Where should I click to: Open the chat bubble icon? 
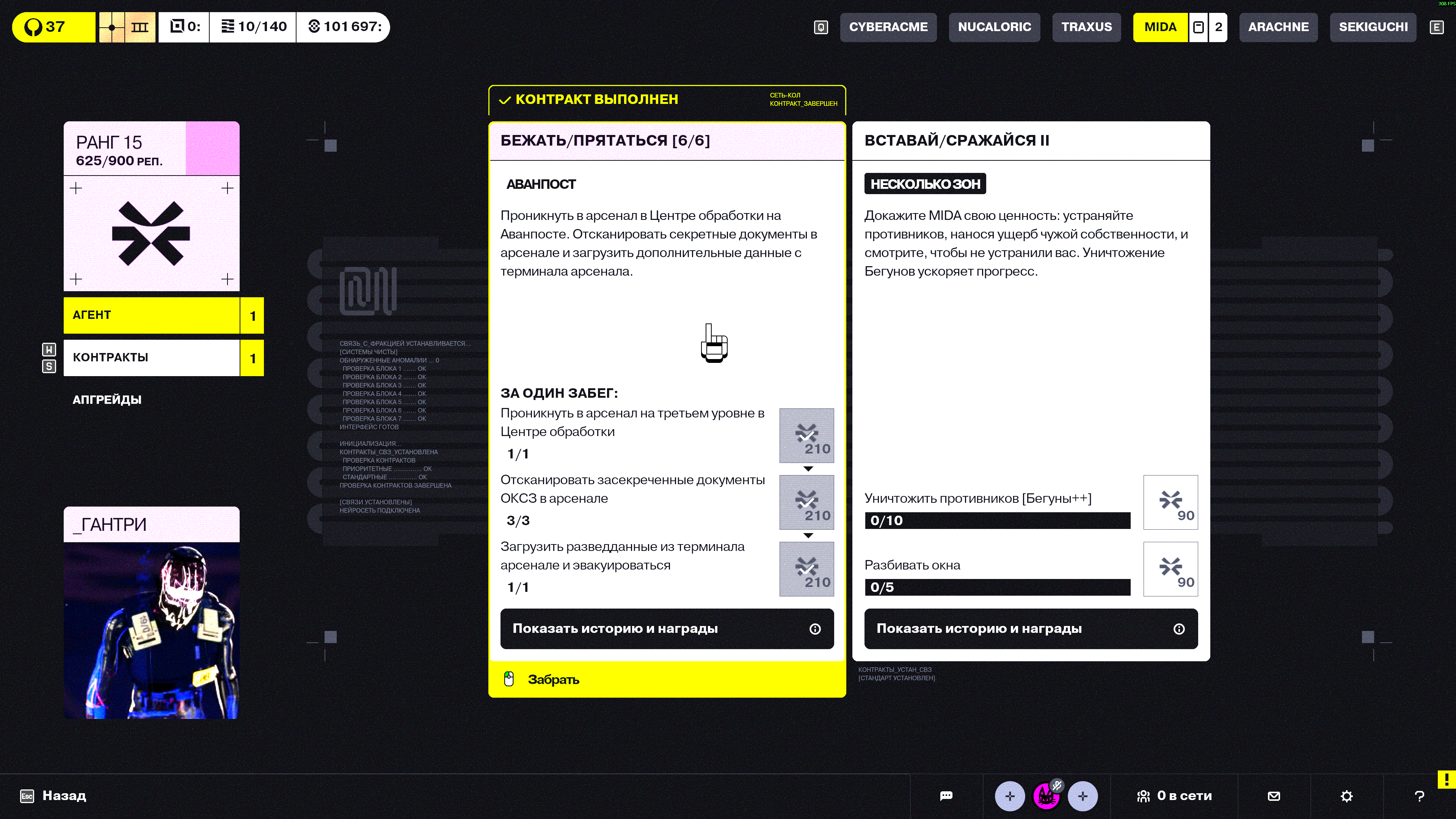tap(946, 796)
